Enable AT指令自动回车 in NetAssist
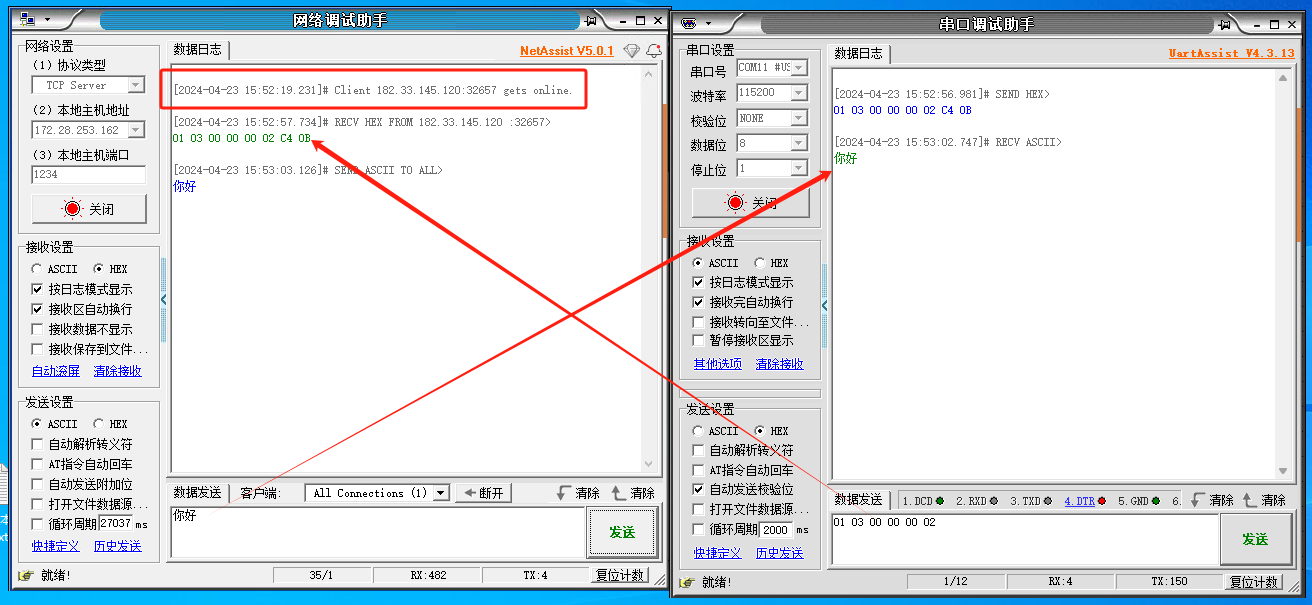 [38, 464]
